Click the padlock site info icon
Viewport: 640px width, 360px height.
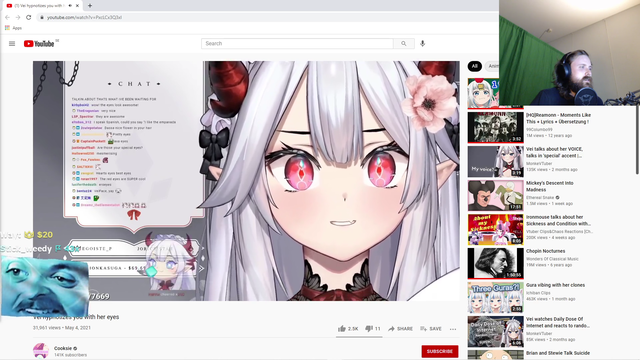(x=42, y=18)
